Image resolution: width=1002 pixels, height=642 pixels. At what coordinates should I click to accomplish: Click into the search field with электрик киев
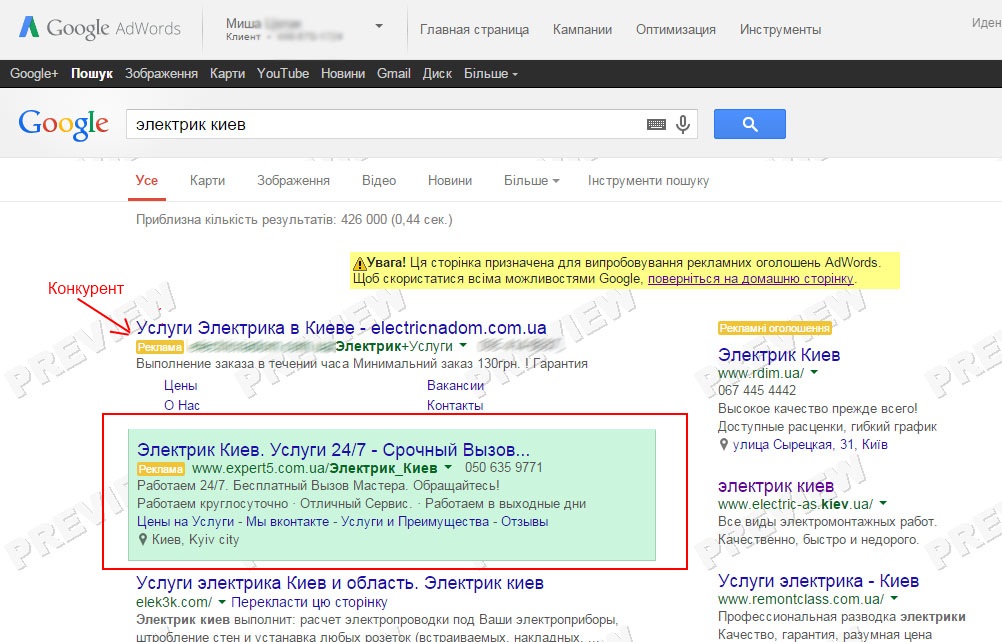383,125
